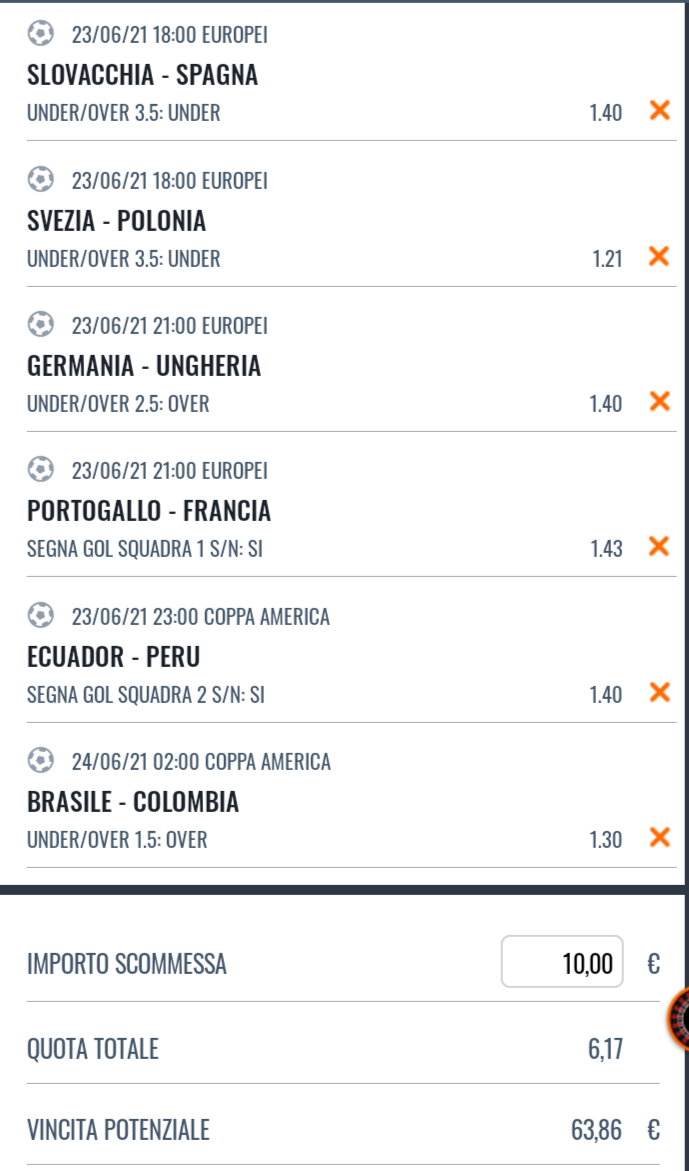Select the GERMANIA - UNGHERIA match name

(x=144, y=366)
